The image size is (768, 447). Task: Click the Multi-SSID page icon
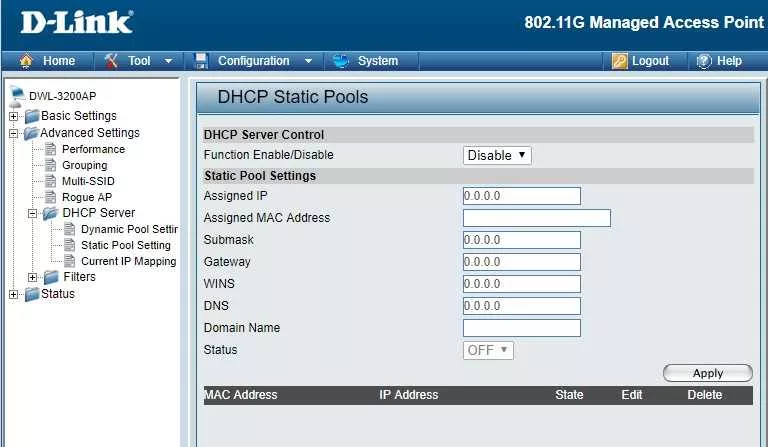click(x=50, y=181)
